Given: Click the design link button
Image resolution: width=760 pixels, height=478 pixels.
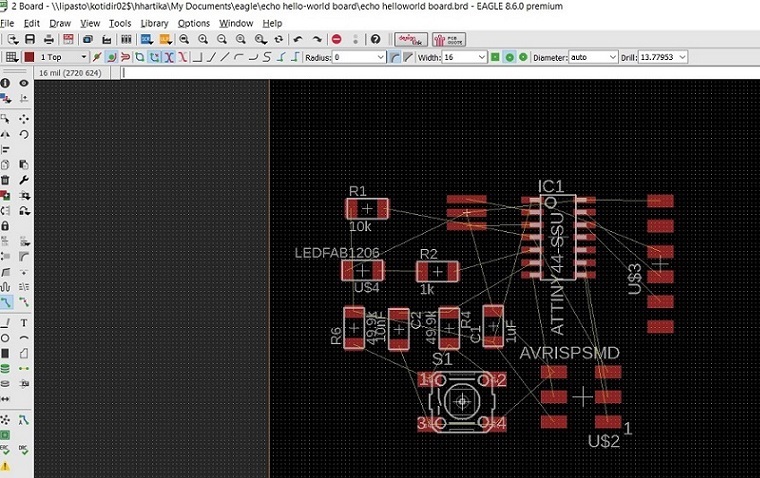Looking at the screenshot, I should coord(411,39).
